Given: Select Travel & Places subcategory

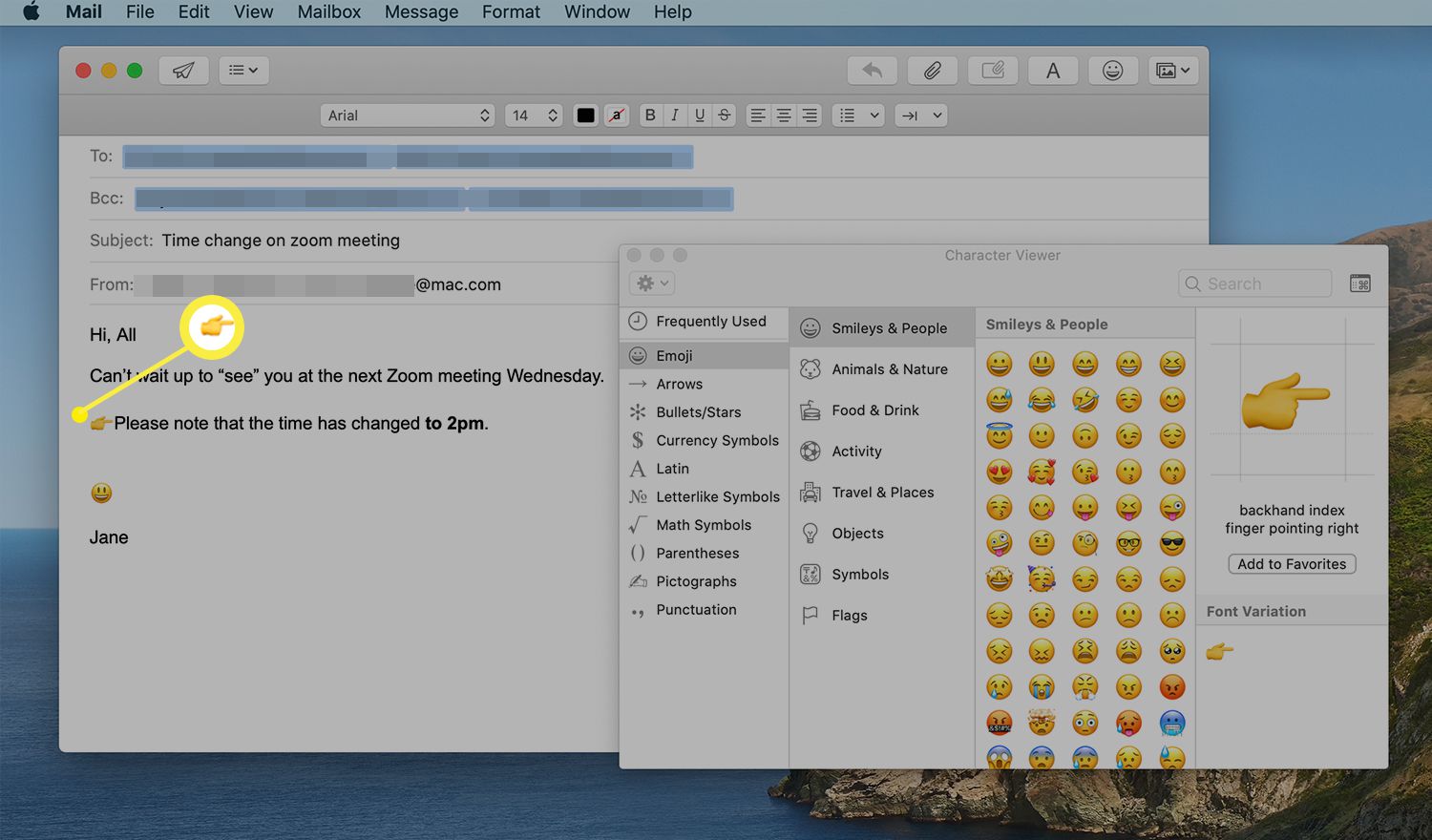Looking at the screenshot, I should point(882,493).
